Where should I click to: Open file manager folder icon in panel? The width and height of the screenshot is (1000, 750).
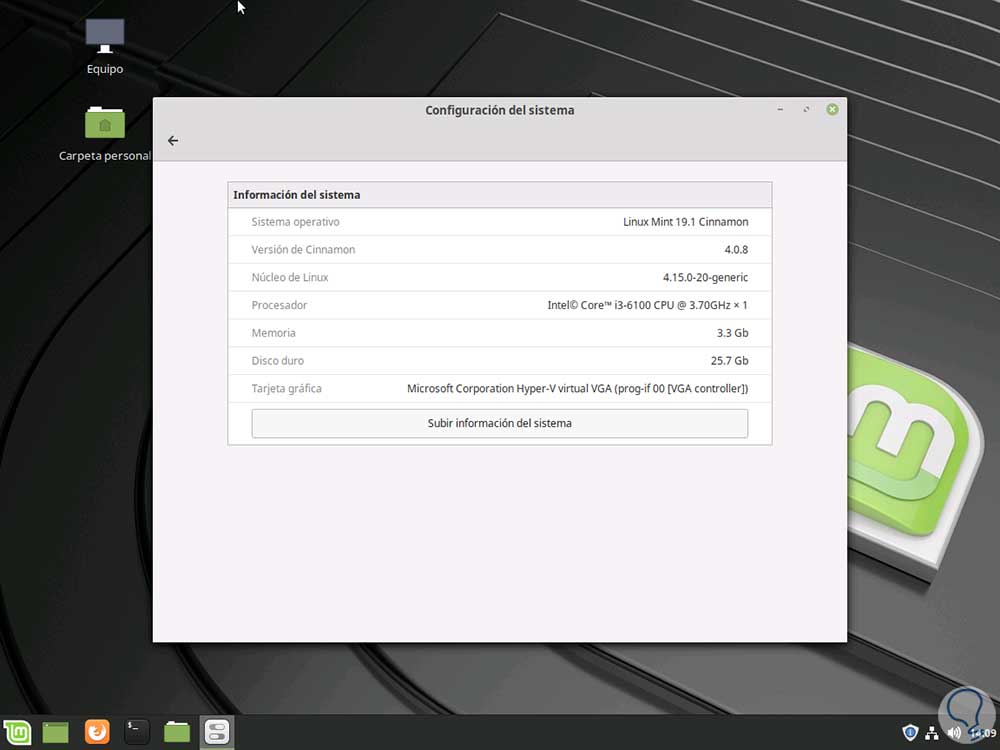[177, 732]
